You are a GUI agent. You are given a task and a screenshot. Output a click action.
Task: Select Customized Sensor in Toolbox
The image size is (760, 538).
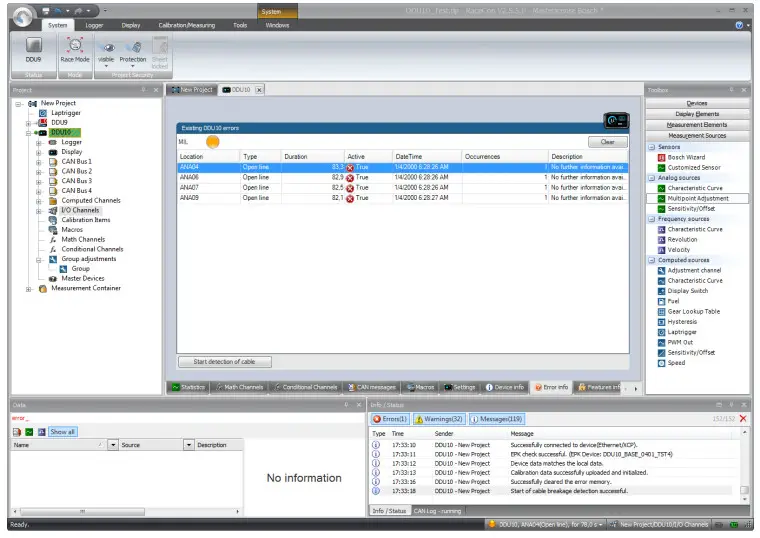[694, 168]
